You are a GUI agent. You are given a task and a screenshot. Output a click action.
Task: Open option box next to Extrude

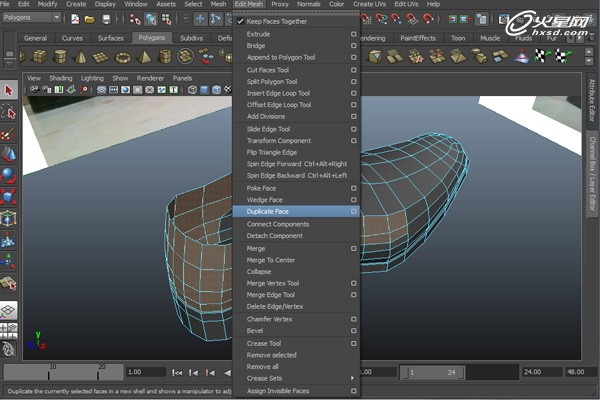pos(353,34)
